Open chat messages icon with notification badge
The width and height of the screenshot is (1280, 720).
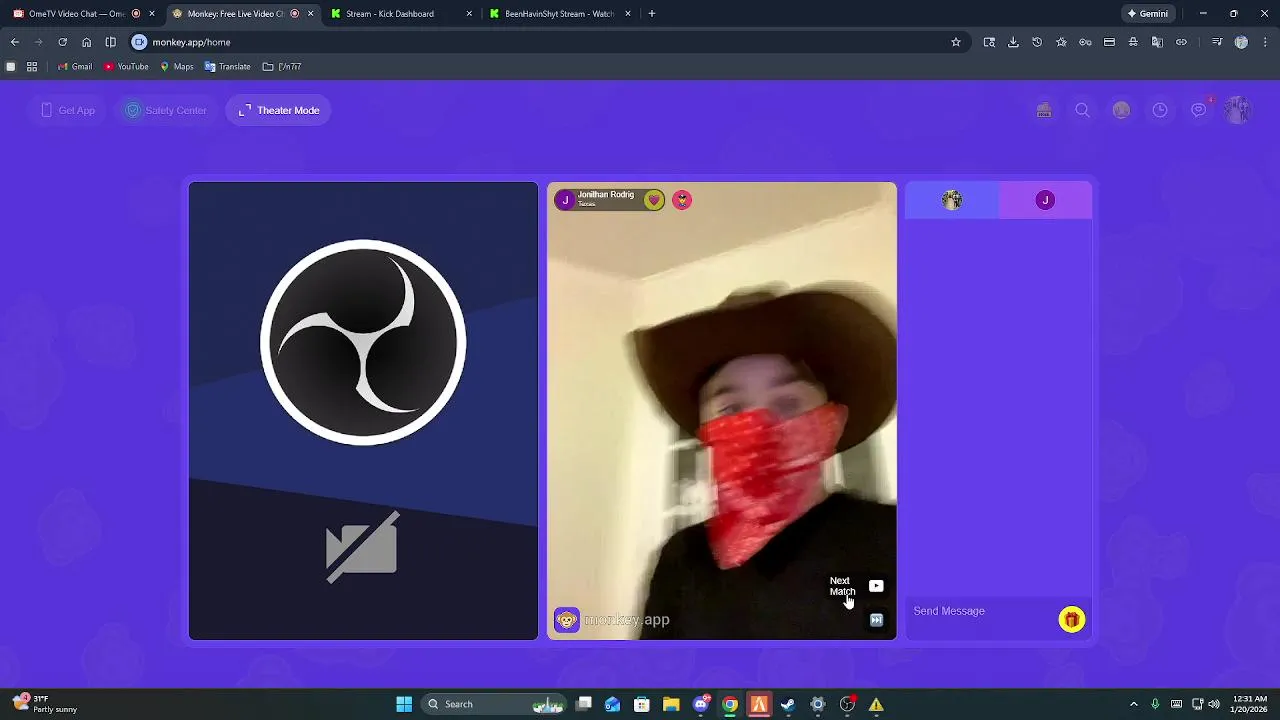point(1199,110)
